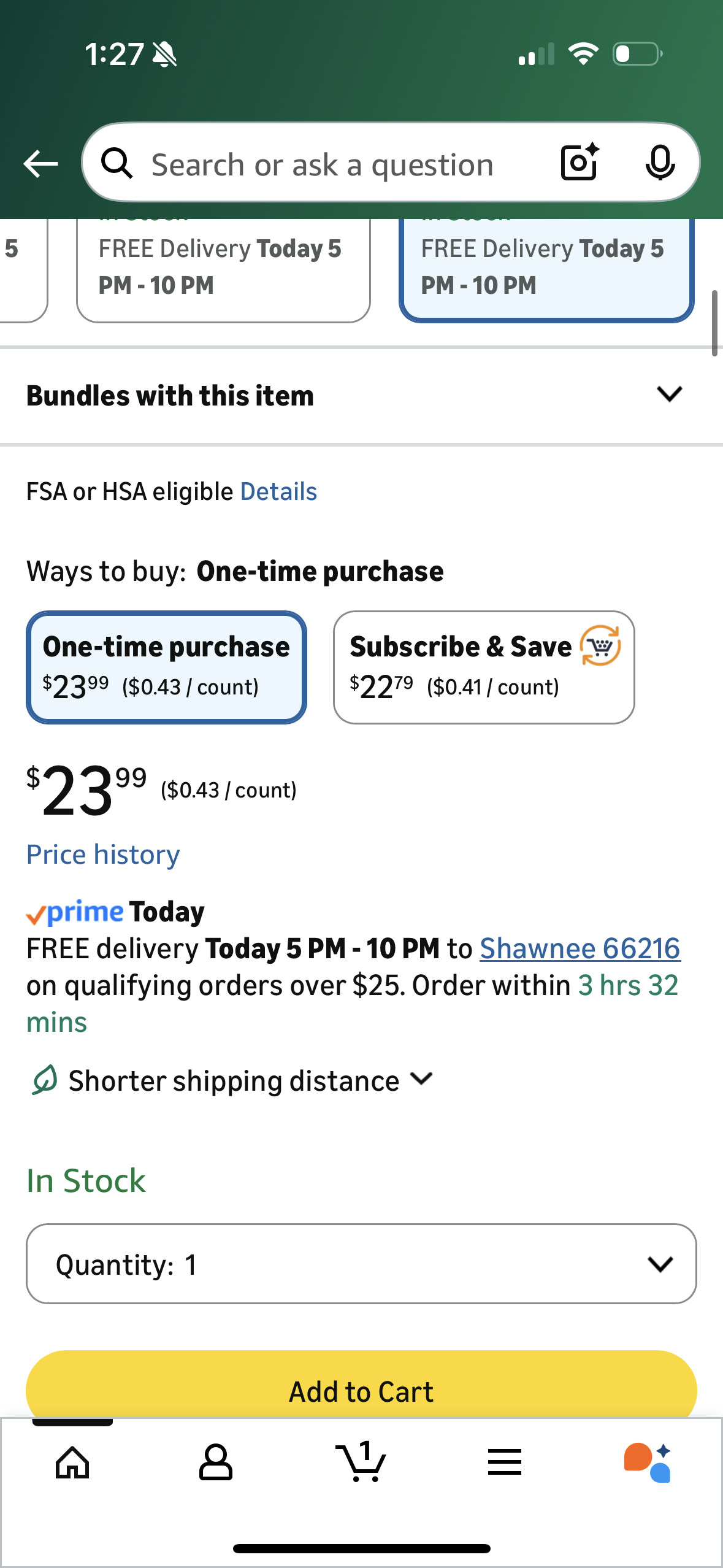Tap the search input field
The width and height of the screenshot is (723, 1568).
pos(322,164)
